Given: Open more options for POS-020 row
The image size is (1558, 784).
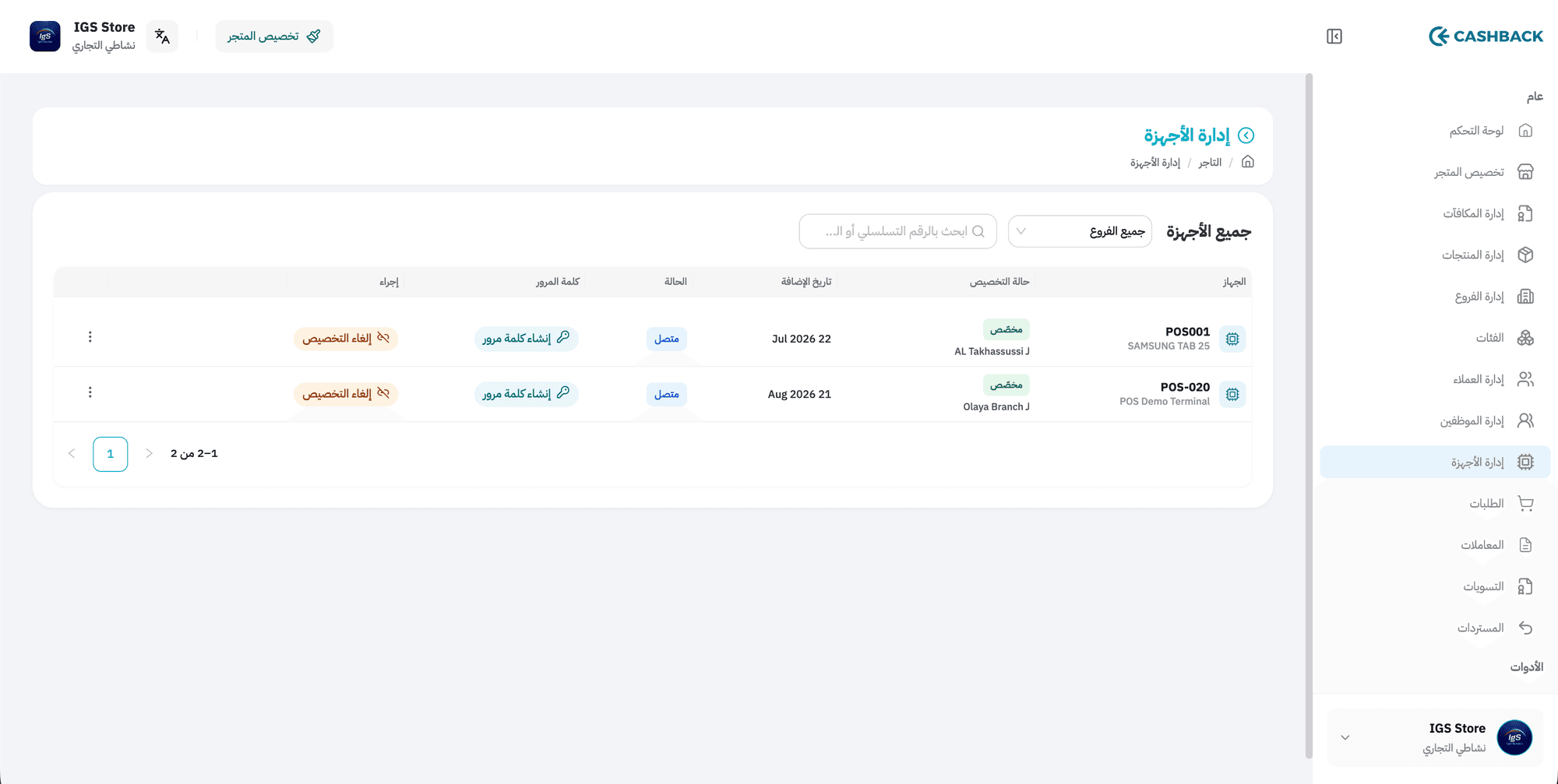Looking at the screenshot, I should pos(90,392).
